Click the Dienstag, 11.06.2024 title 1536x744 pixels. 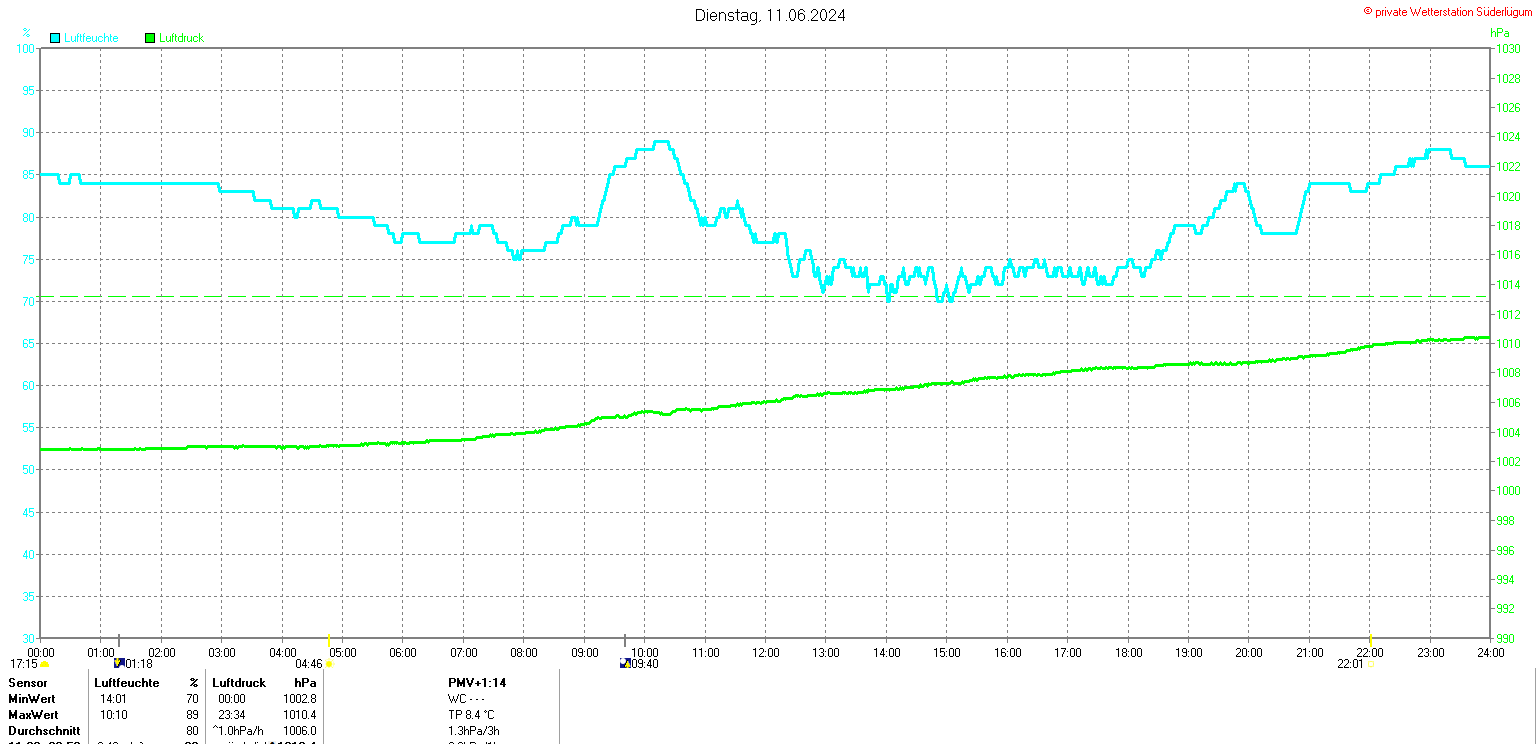point(770,15)
